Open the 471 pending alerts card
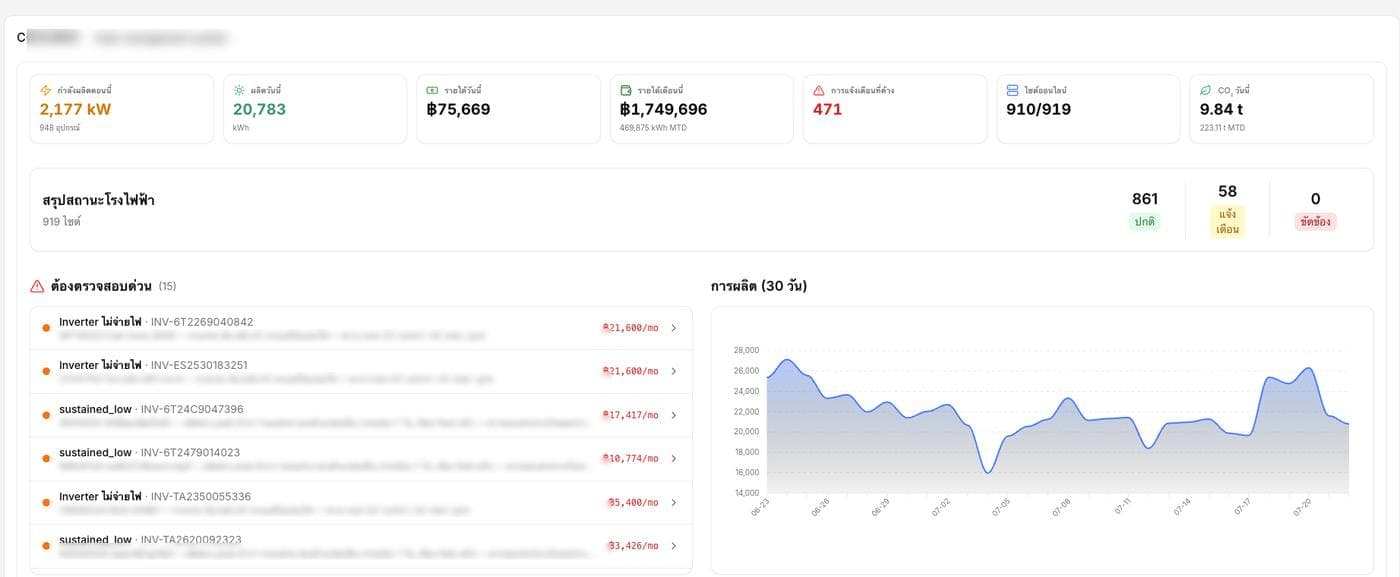 pos(895,109)
